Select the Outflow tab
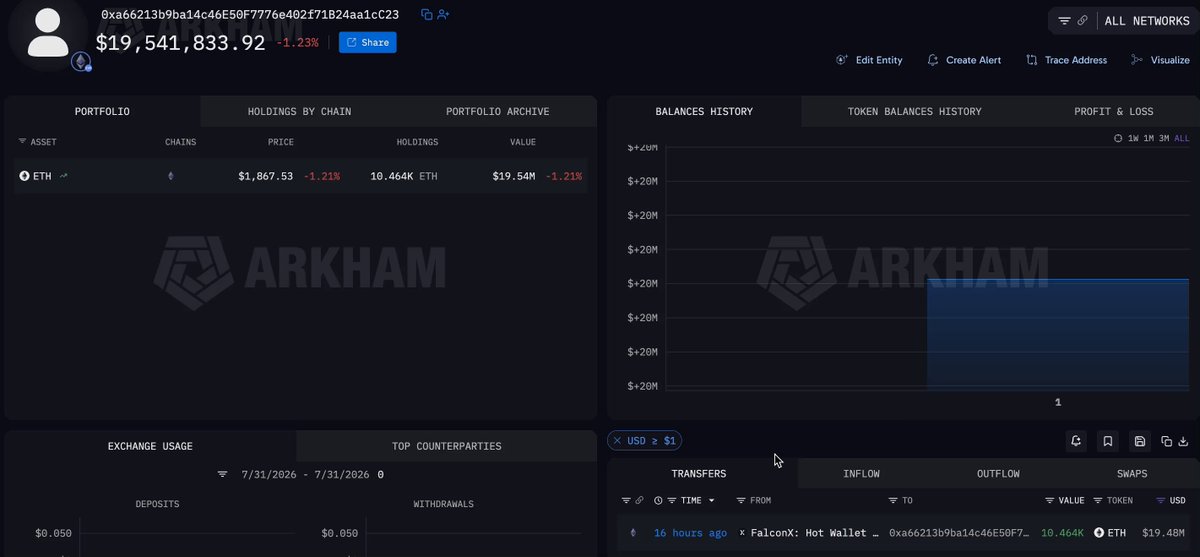The image size is (1200, 557). [x=998, y=473]
